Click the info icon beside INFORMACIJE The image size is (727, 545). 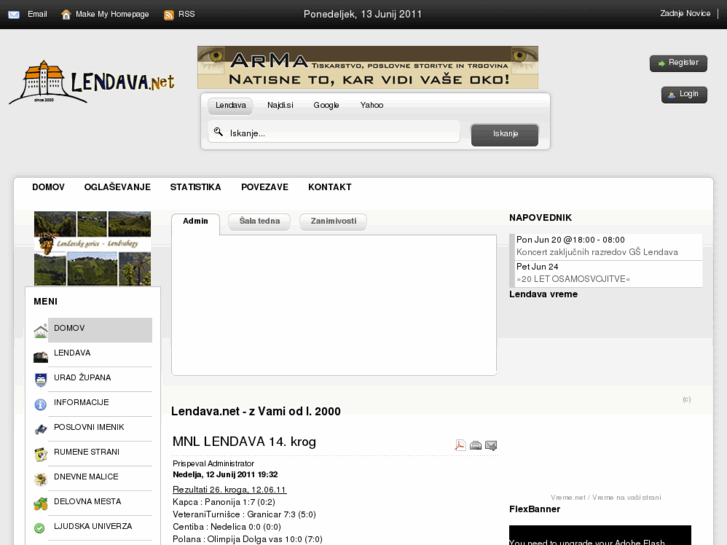[x=41, y=404]
